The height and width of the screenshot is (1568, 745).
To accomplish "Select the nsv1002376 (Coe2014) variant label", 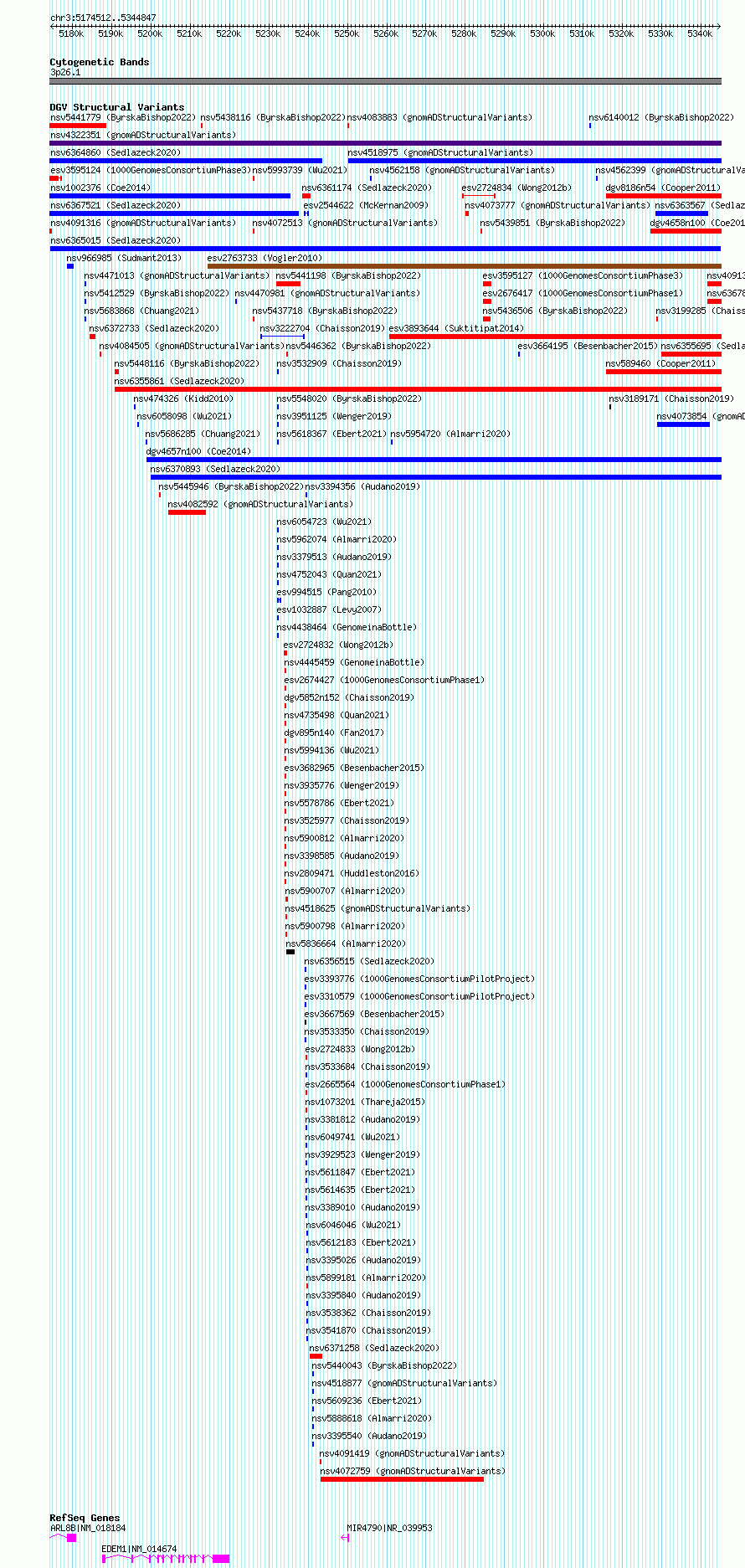I will (100, 188).
